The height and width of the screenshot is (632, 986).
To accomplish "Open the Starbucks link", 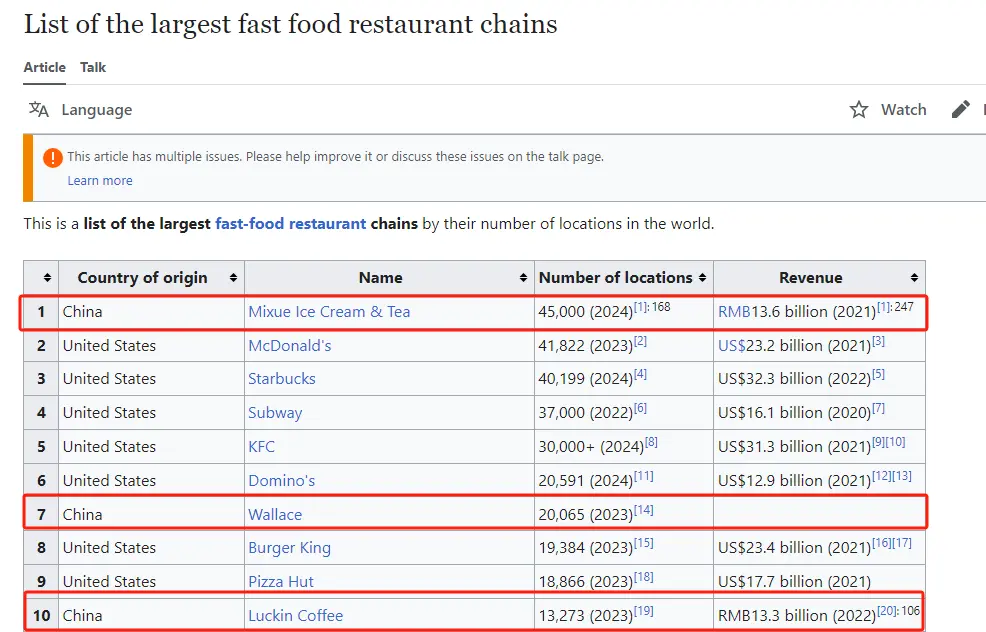I will 282,379.
